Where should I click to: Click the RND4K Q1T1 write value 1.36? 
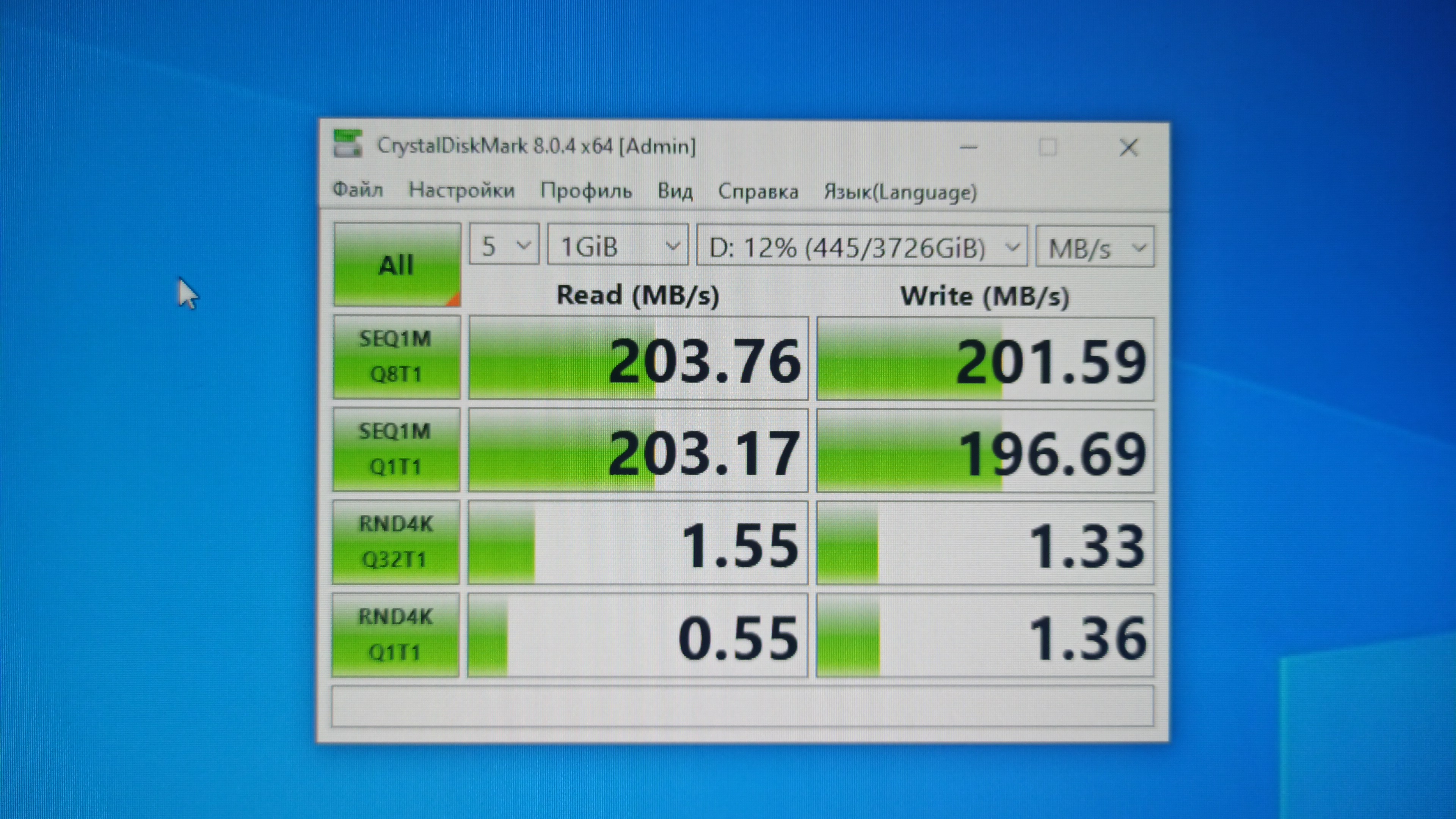coord(985,635)
